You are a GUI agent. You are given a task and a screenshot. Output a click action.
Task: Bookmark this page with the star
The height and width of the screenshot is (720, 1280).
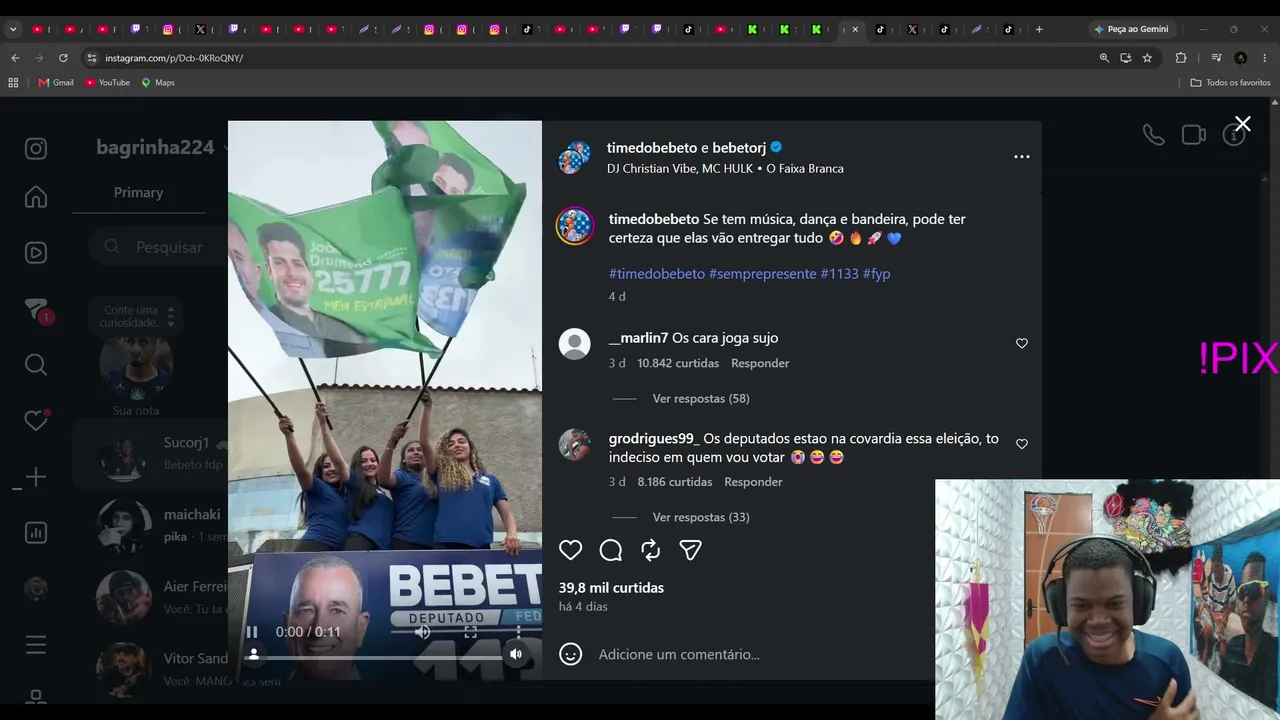[x=1147, y=58]
